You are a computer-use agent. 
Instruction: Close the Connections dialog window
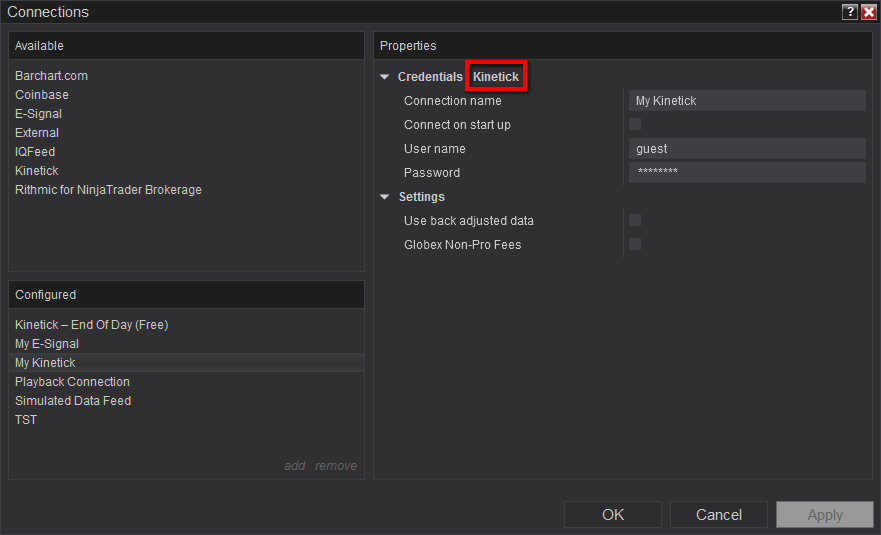868,12
